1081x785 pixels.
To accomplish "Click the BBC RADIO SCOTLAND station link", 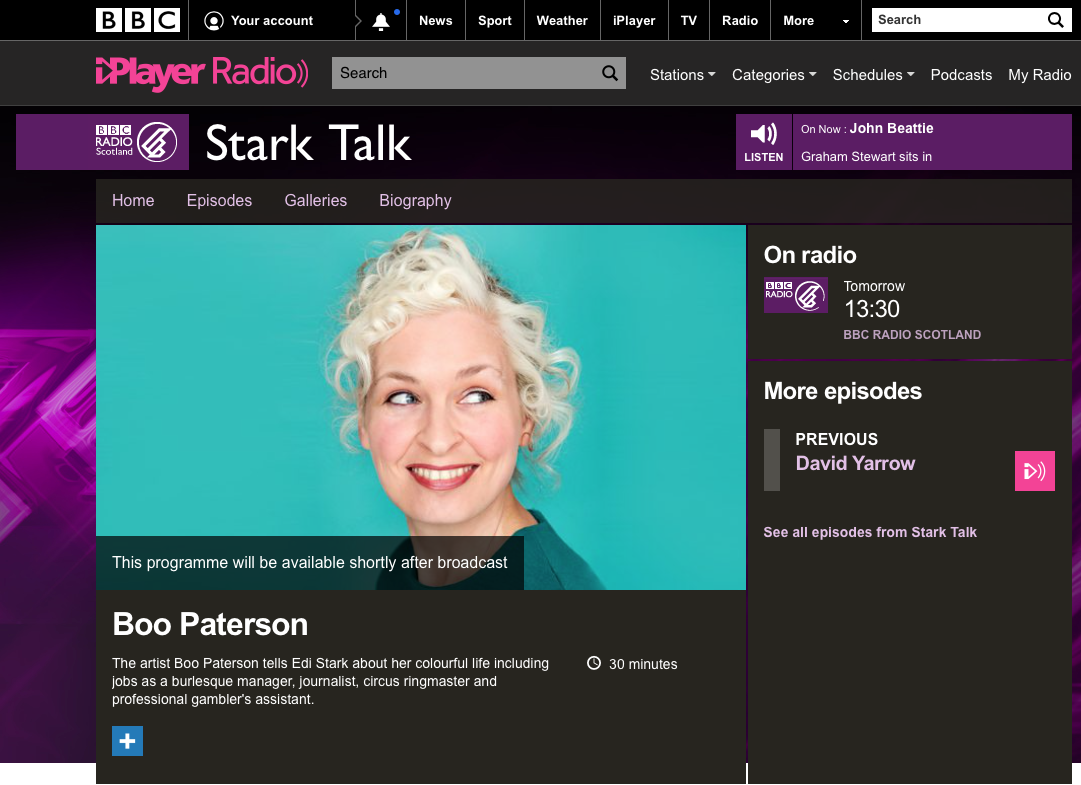I will point(912,334).
